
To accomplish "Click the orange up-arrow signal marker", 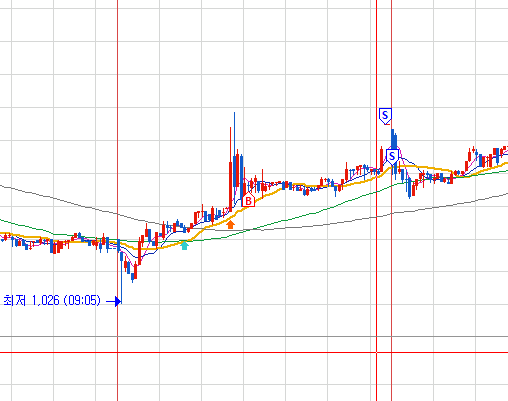I will (231, 224).
